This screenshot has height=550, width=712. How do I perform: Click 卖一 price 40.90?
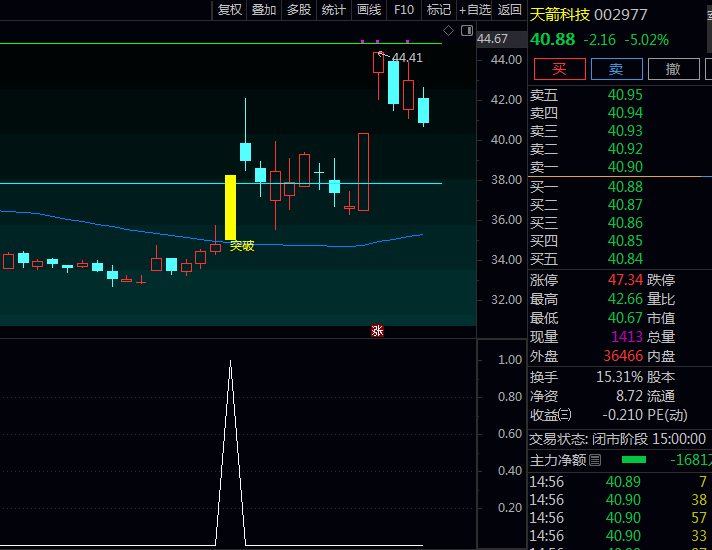pyautogui.click(x=625, y=167)
